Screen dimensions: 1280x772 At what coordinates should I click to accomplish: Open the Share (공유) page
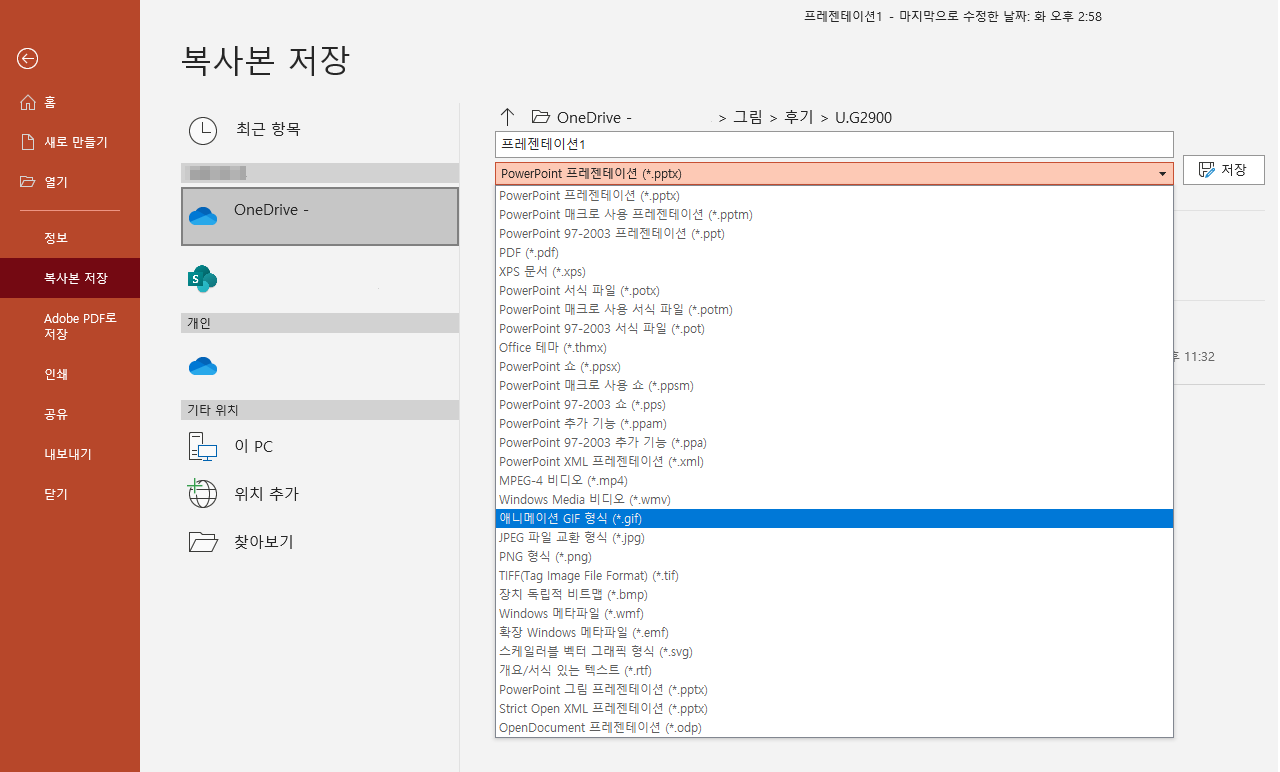pos(70,414)
